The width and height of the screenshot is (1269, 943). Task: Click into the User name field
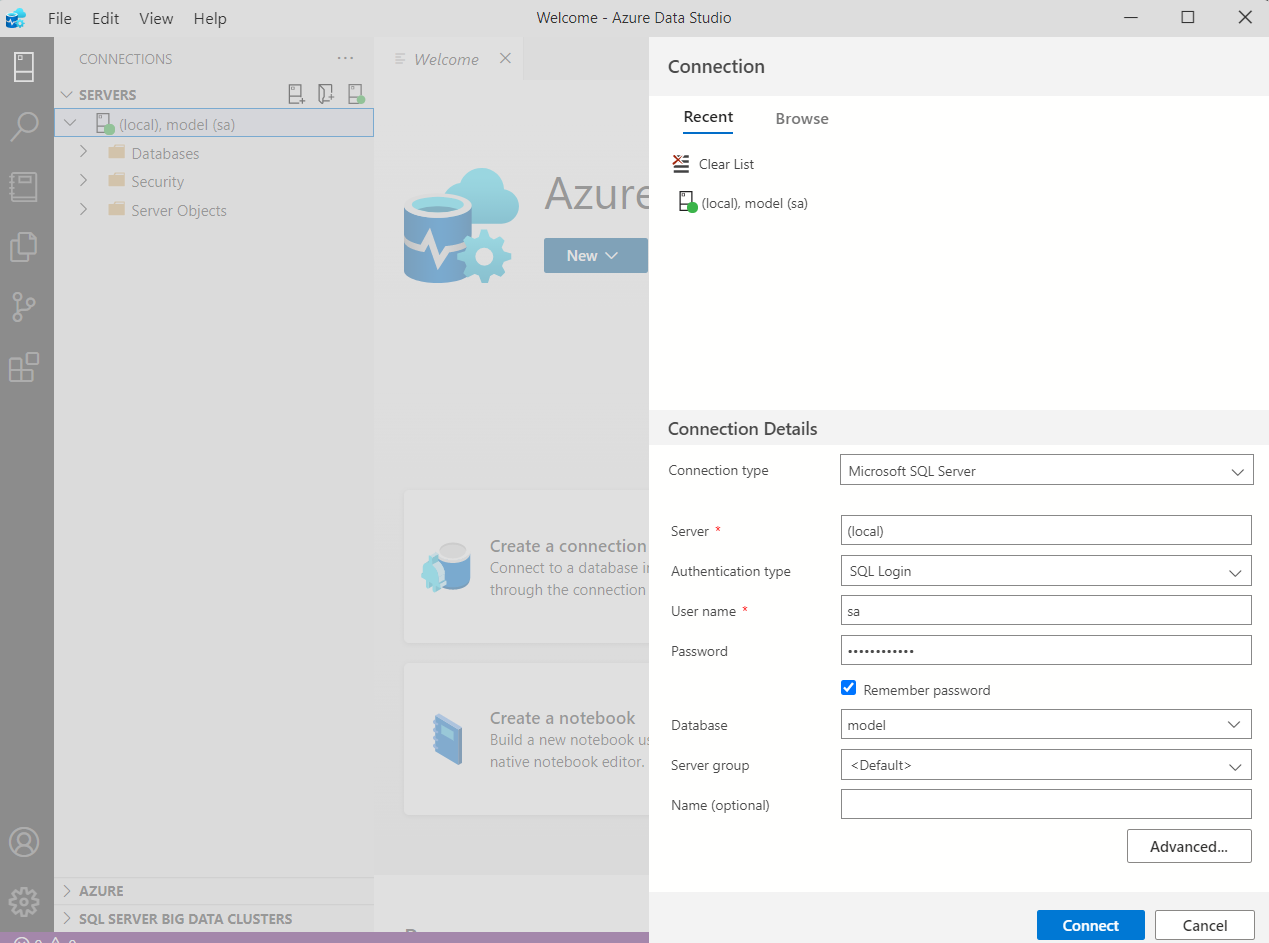point(1046,611)
